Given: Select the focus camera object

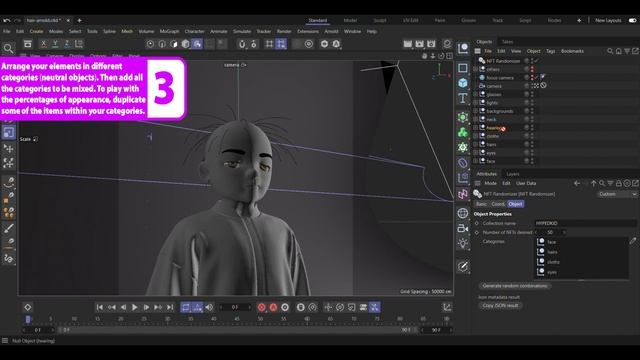Looking at the screenshot, I should pos(500,78).
